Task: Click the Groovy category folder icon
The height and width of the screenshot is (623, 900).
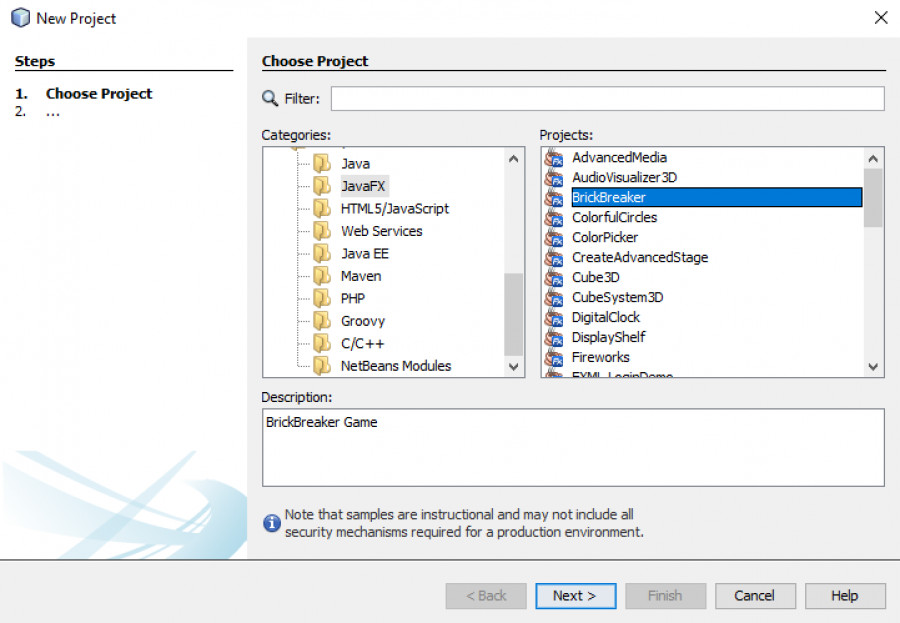Action: click(322, 321)
